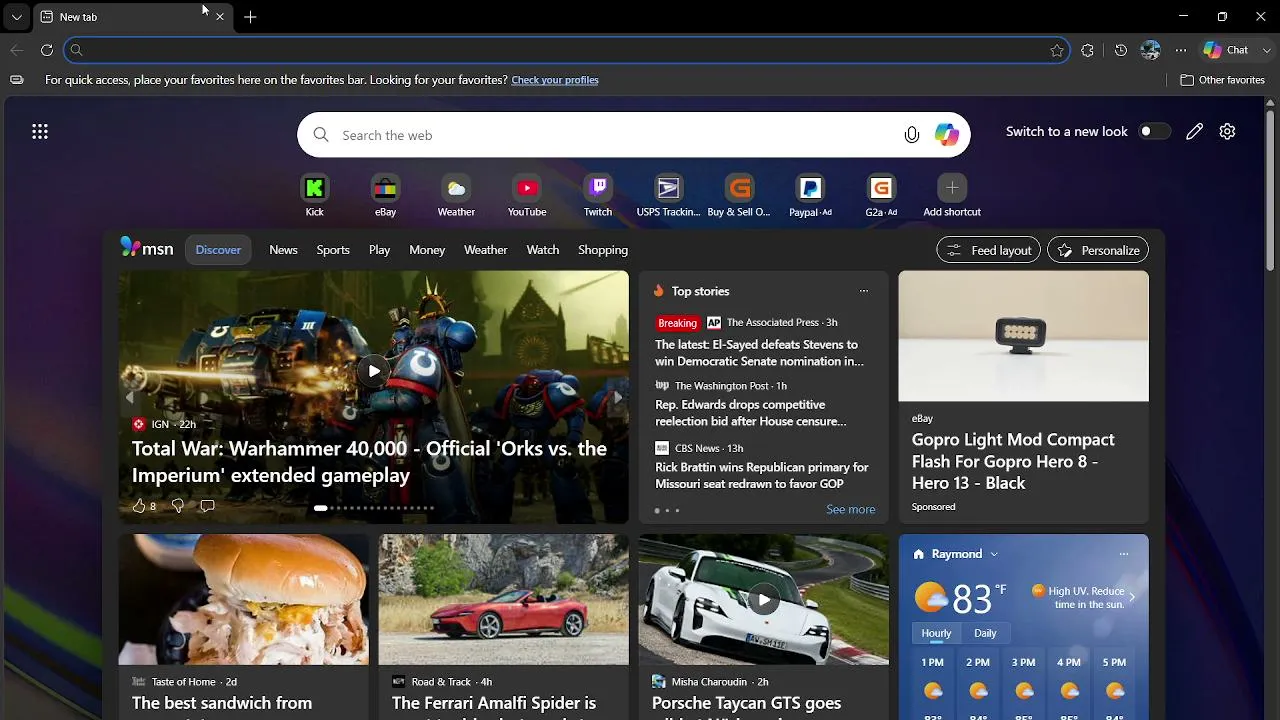Screen dimensions: 1280x720
Task: Expand the High UV alert arrow
Action: tap(1132, 597)
